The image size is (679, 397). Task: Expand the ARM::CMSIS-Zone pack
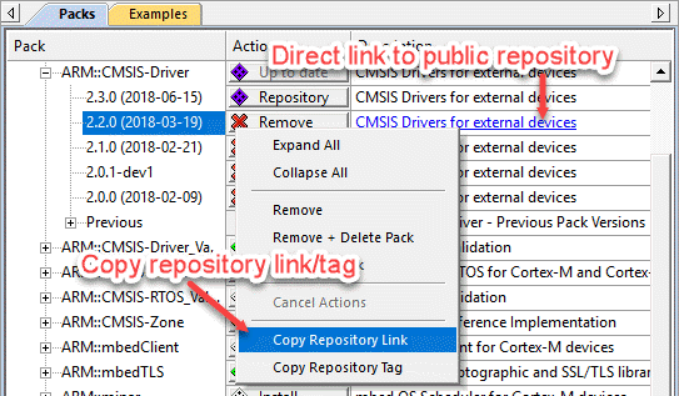[x=45, y=323]
